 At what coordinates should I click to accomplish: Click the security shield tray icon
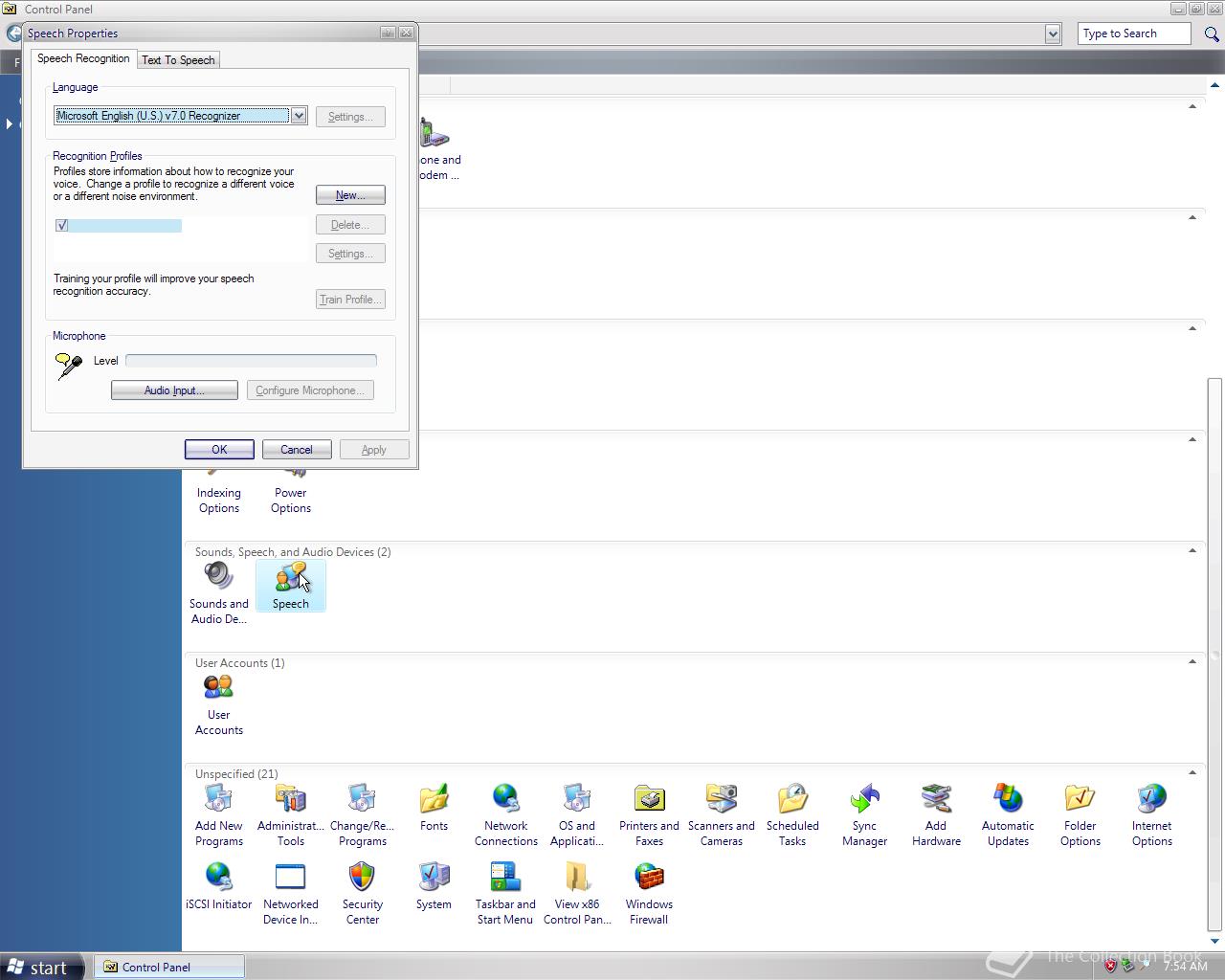pyautogui.click(x=1110, y=967)
